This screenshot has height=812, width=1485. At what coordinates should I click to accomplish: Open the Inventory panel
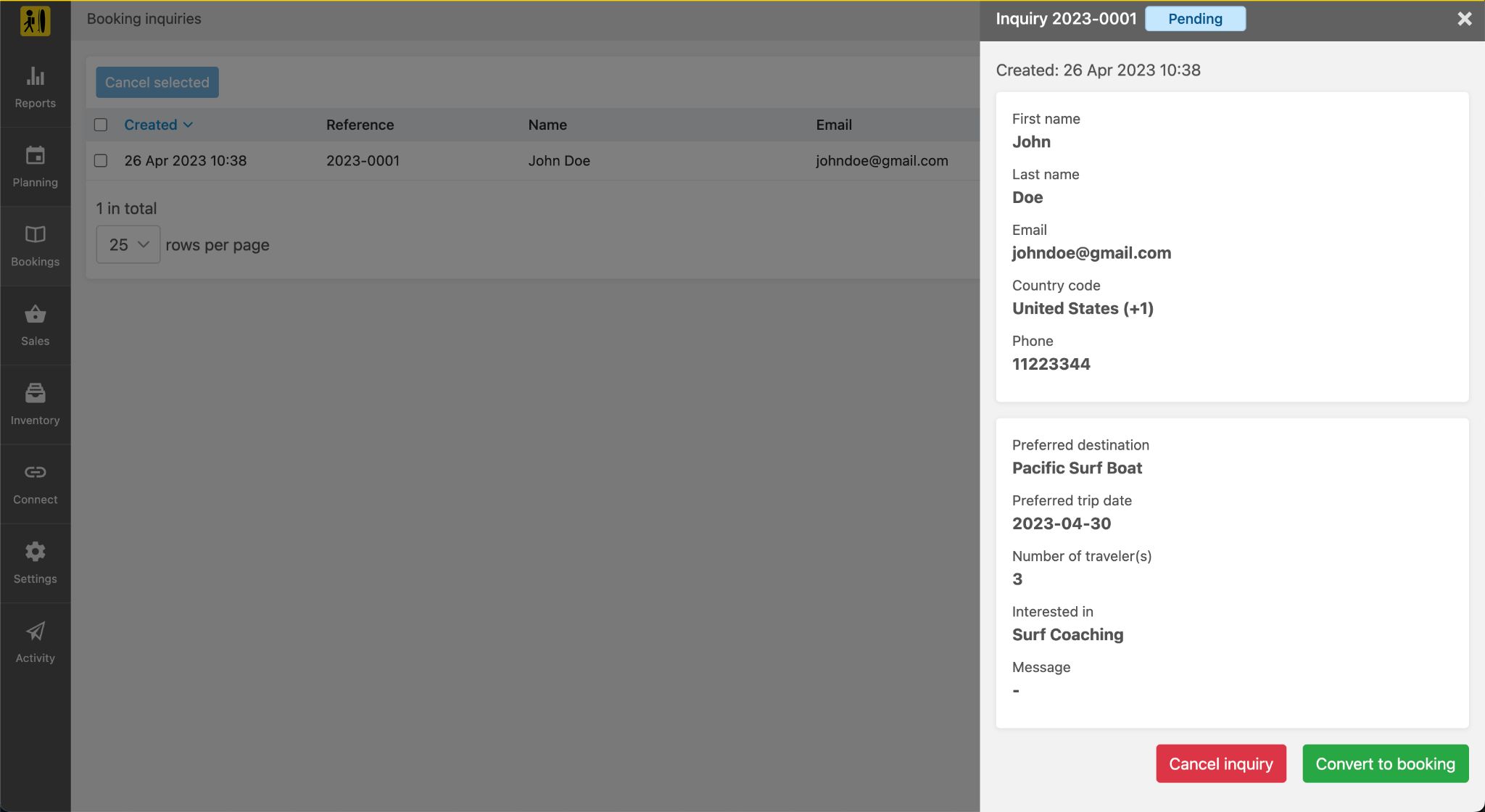coord(35,404)
